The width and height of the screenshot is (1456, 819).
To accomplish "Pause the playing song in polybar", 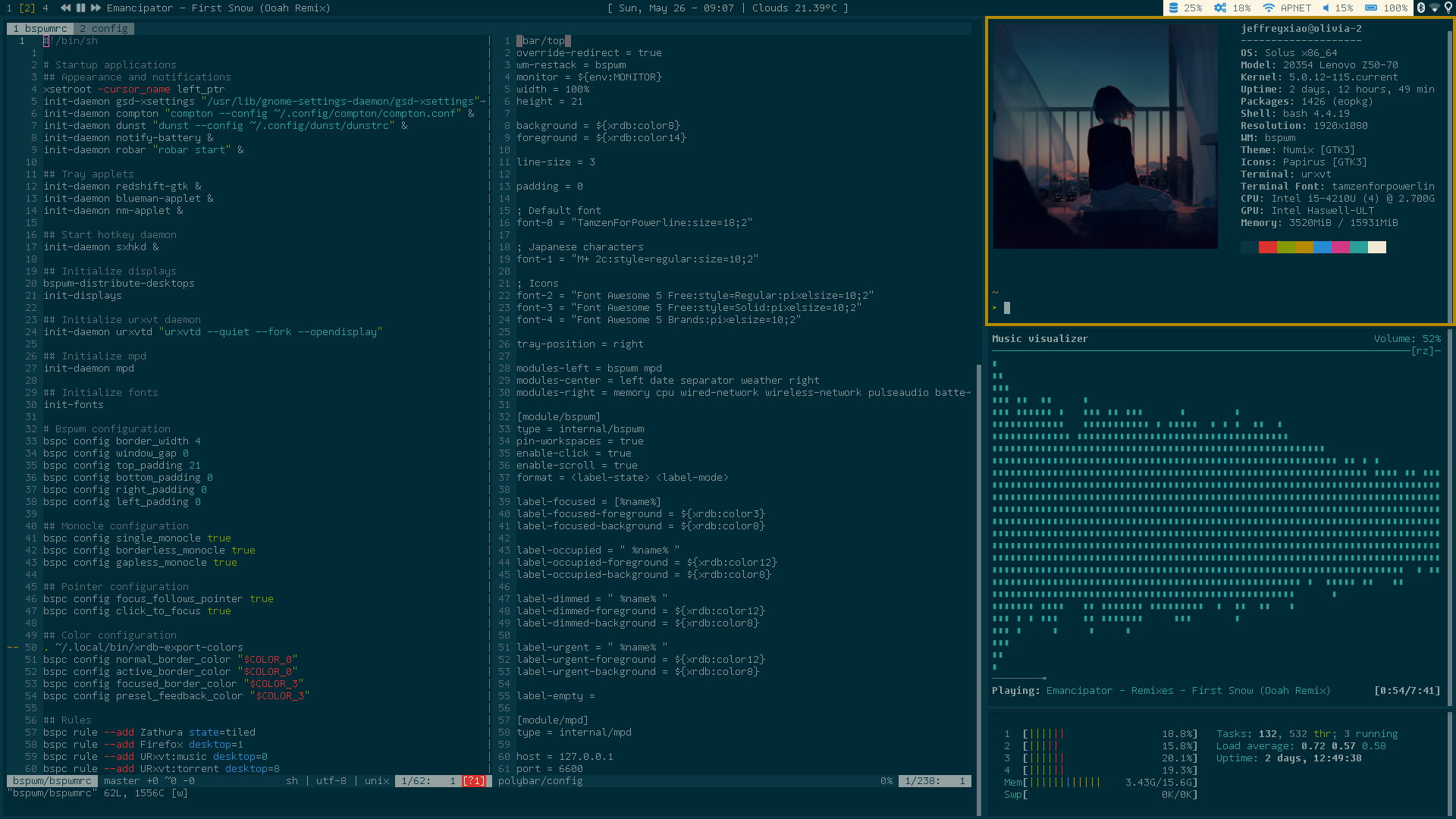I will tap(80, 8).
